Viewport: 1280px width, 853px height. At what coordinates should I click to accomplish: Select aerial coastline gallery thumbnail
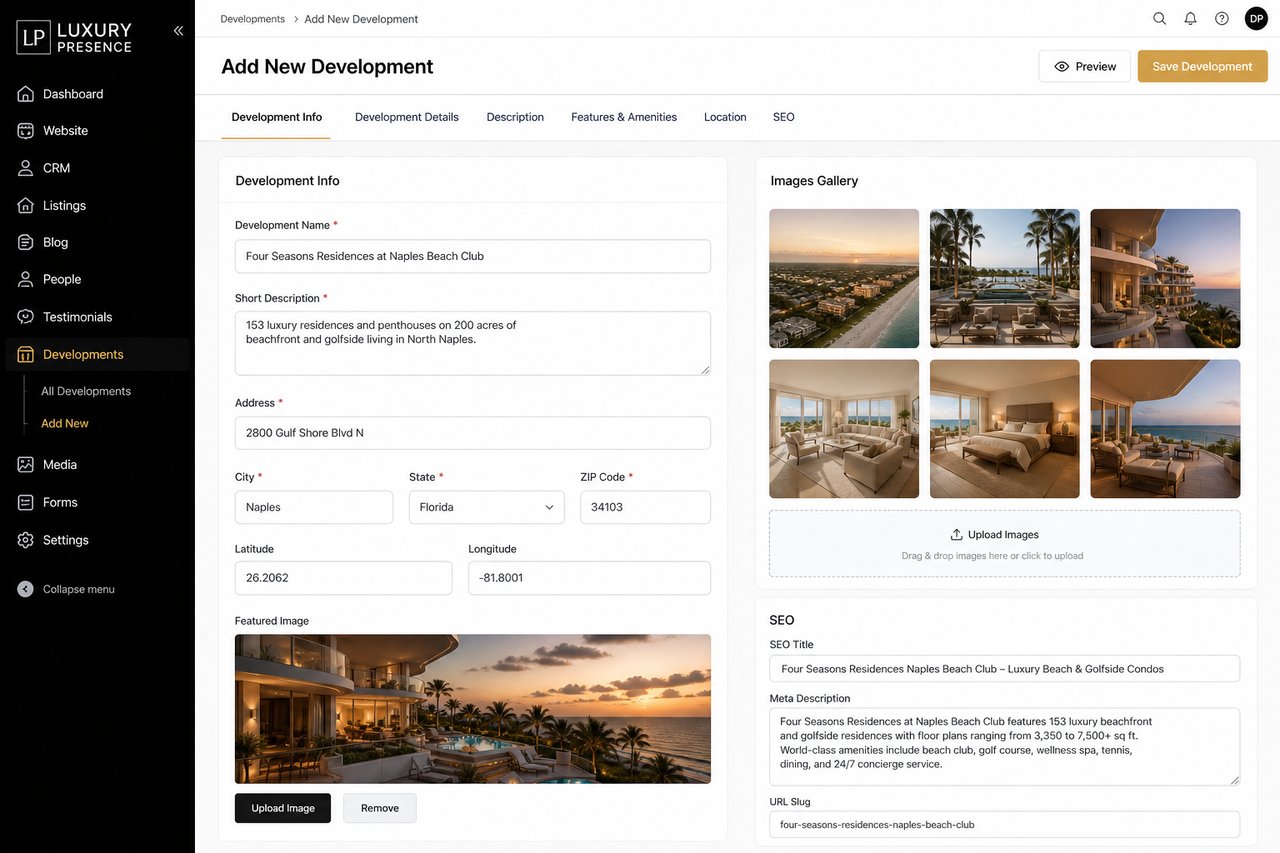[x=844, y=278]
